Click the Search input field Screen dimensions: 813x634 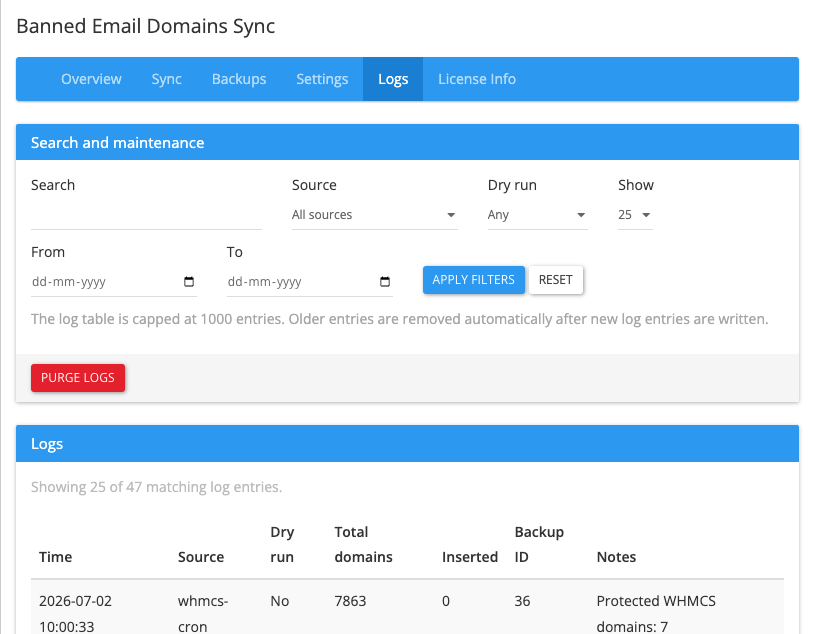pos(146,215)
